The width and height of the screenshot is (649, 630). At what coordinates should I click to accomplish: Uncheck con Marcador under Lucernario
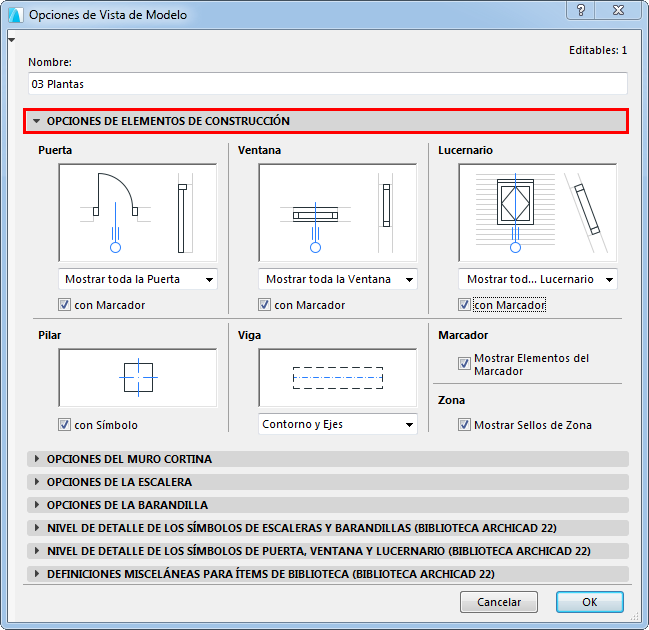464,305
